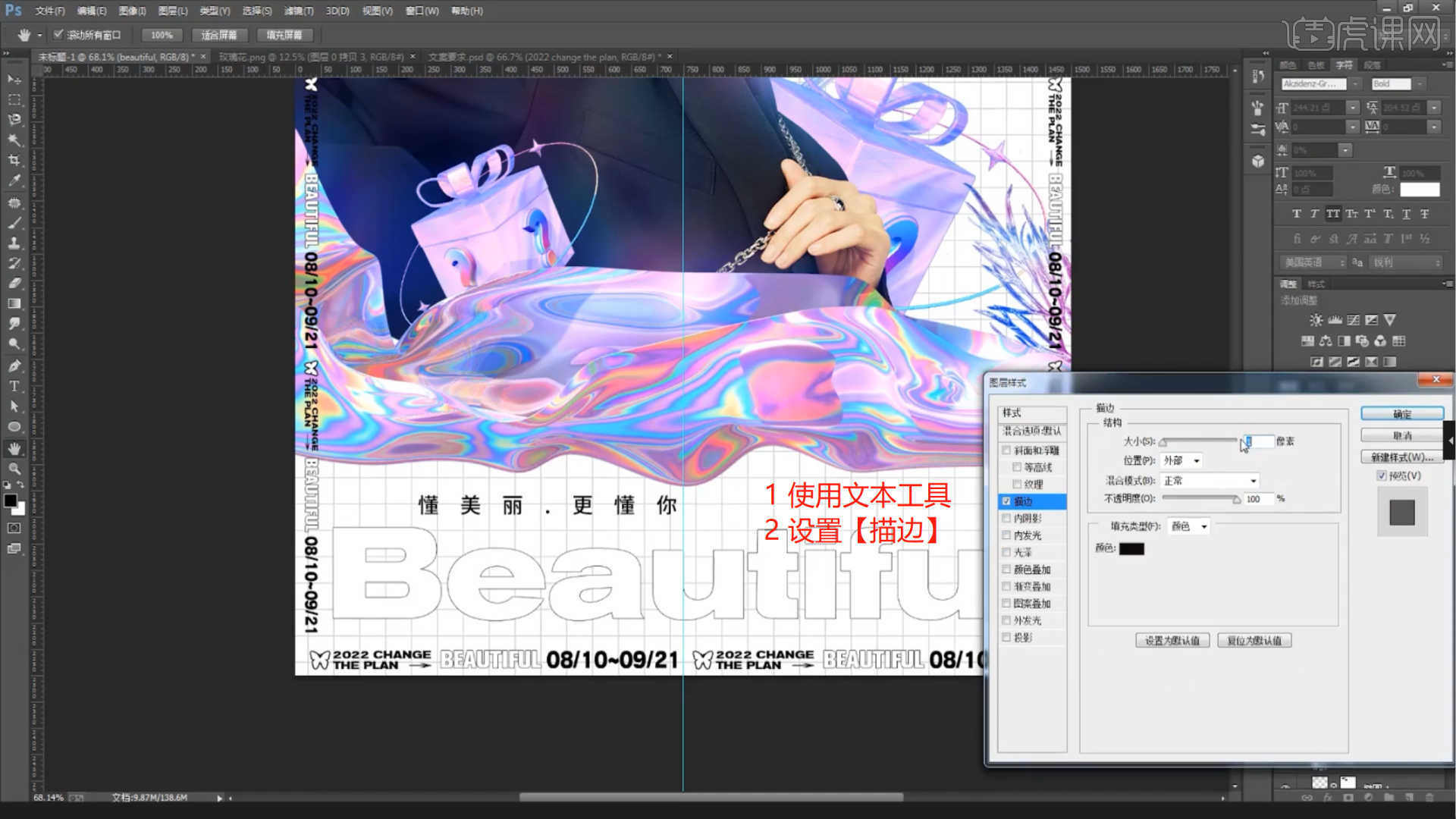Screen dimensions: 1456x819
Task: Add a Curves adjustment
Action: coord(1353,321)
